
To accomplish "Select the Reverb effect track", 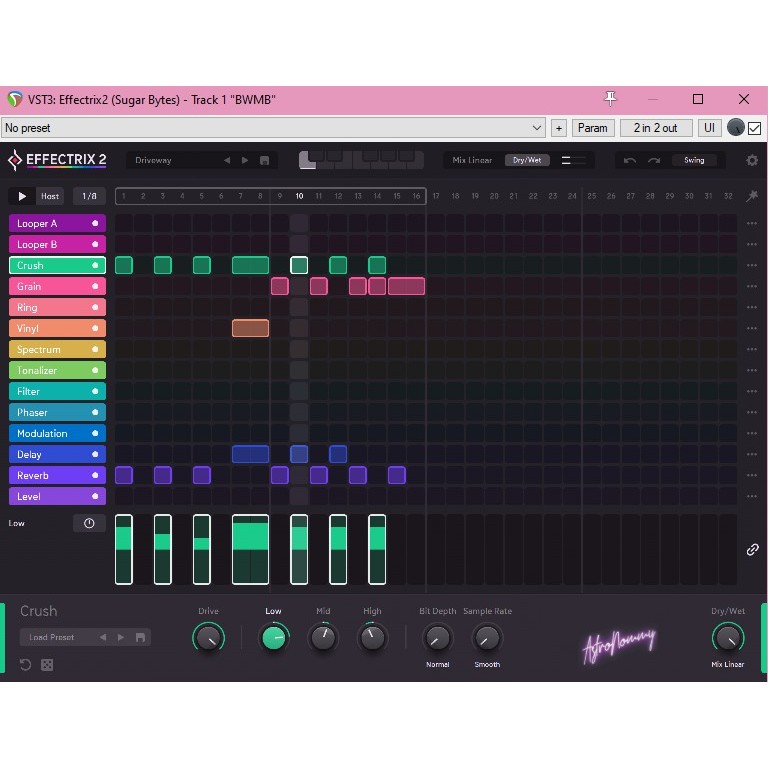I will click(57, 476).
